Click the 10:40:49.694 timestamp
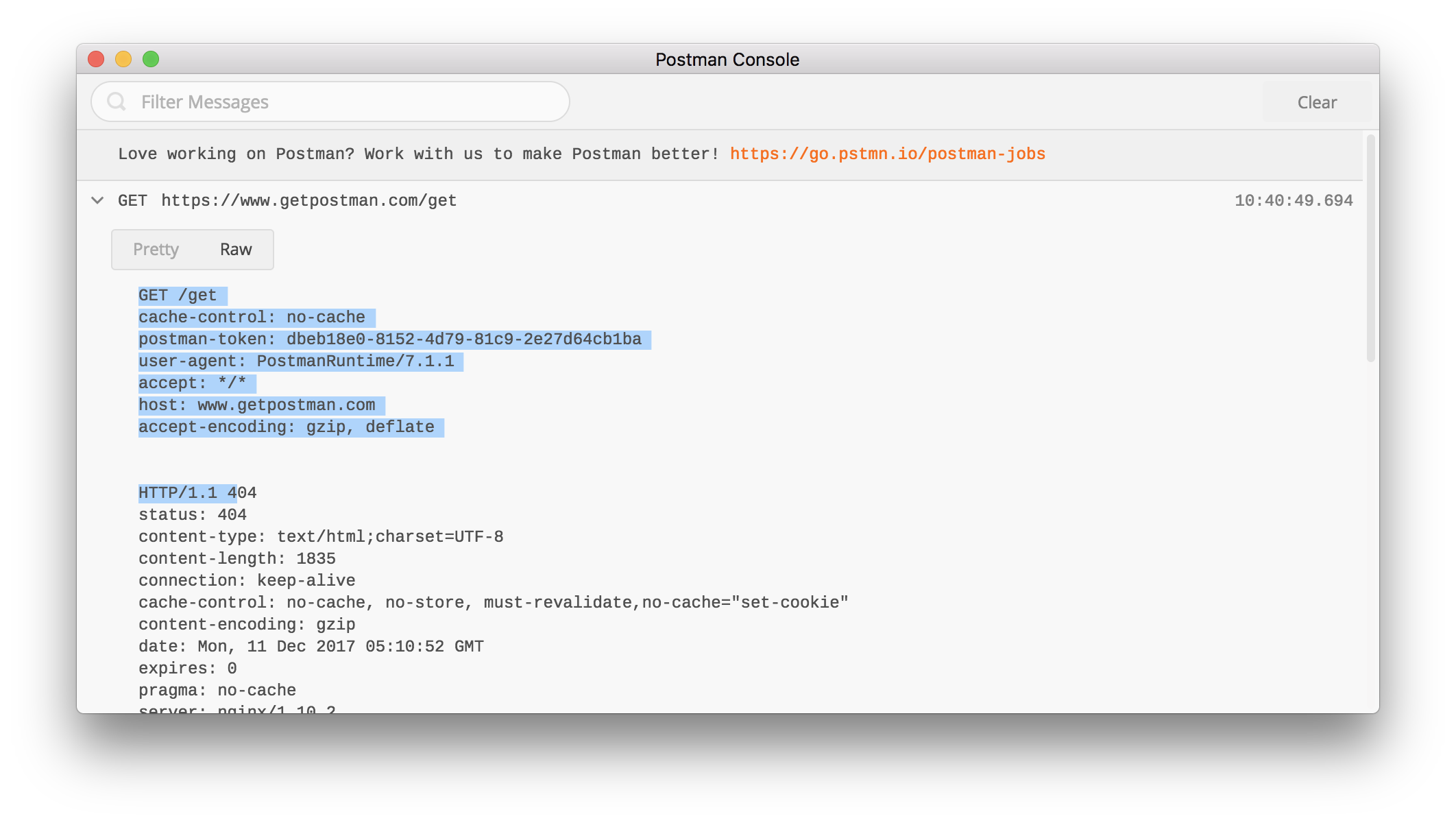This screenshot has width=1456, height=823. [1293, 200]
